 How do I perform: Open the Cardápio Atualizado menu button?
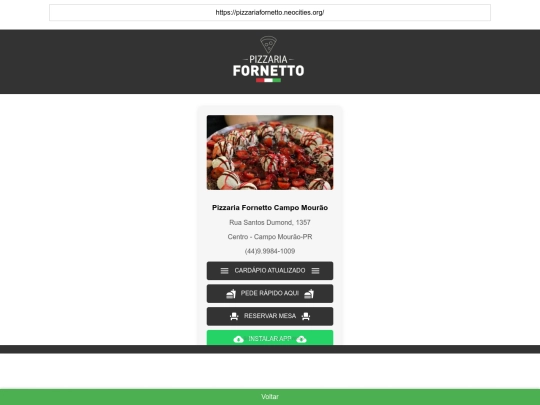[270, 271]
